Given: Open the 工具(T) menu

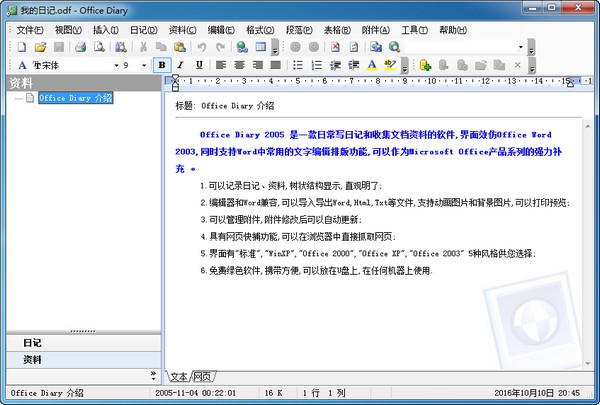Looking at the screenshot, I should 414,30.
